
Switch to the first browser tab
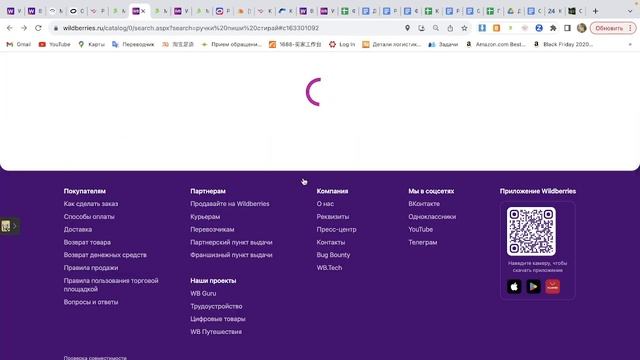point(13,11)
